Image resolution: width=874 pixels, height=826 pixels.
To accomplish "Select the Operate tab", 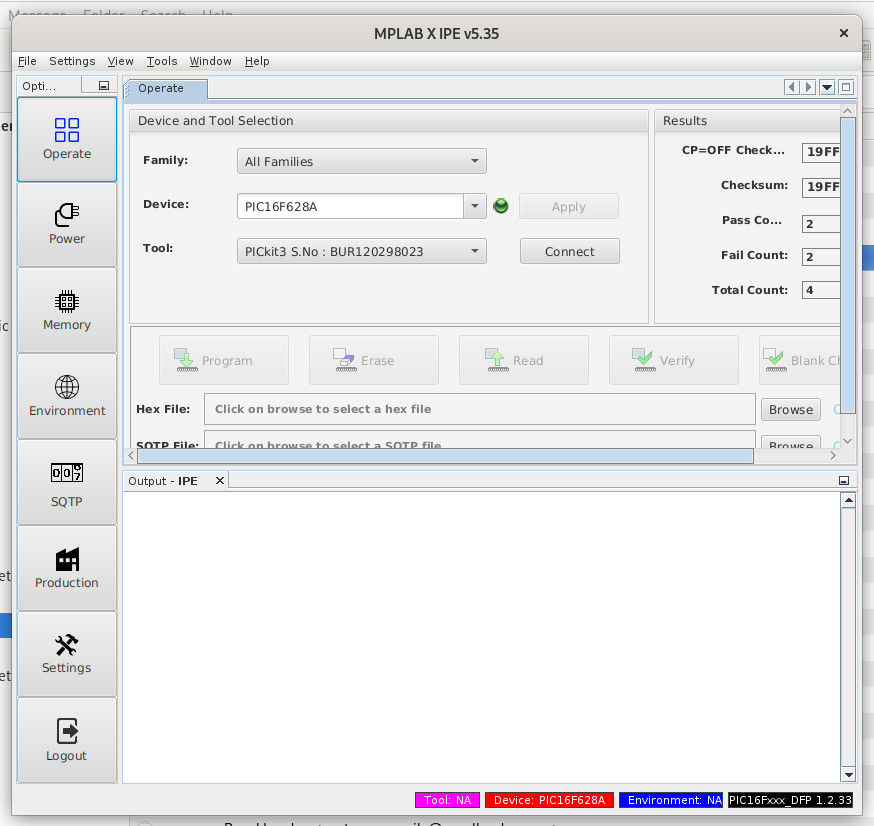I will click(x=166, y=89).
